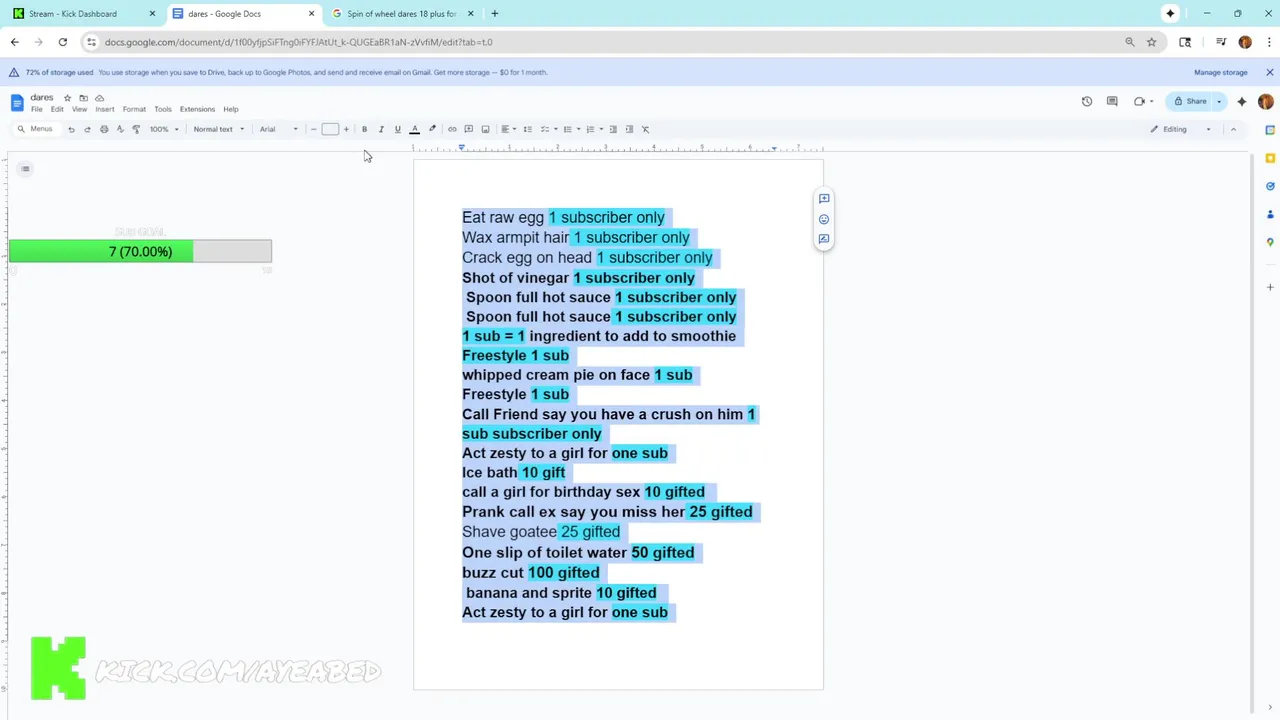
Task: Open the bulleted list dropdown
Action: (570, 129)
